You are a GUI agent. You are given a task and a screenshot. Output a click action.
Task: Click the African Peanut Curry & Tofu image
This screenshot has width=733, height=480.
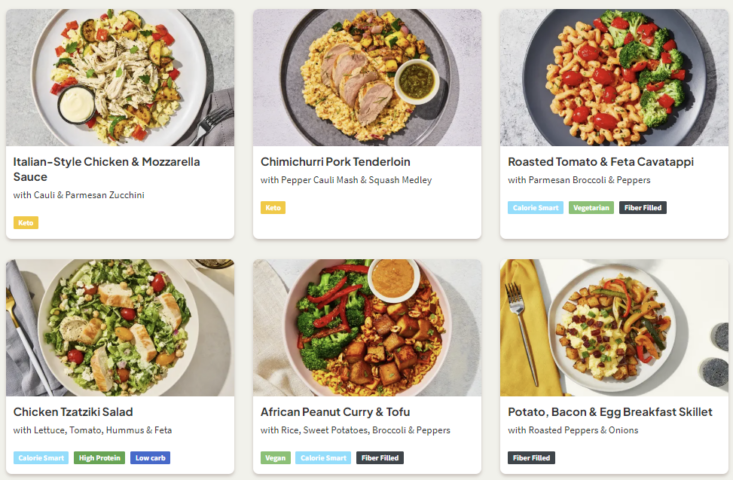367,328
